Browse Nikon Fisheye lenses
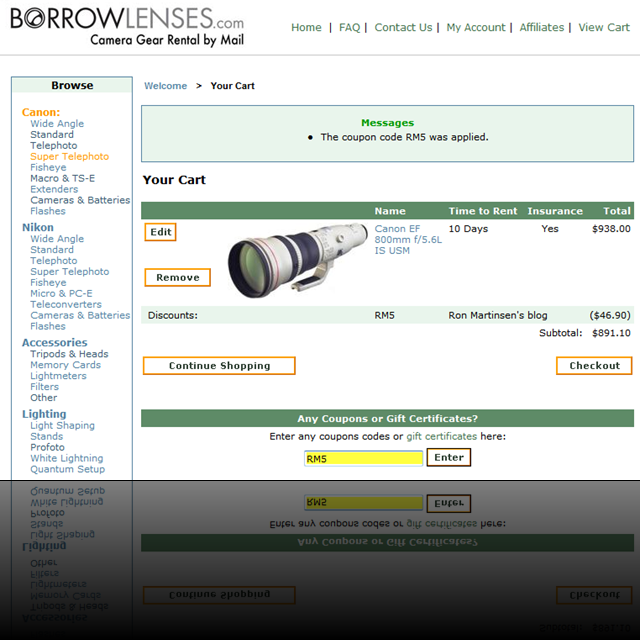This screenshot has height=640, width=640. (x=48, y=283)
